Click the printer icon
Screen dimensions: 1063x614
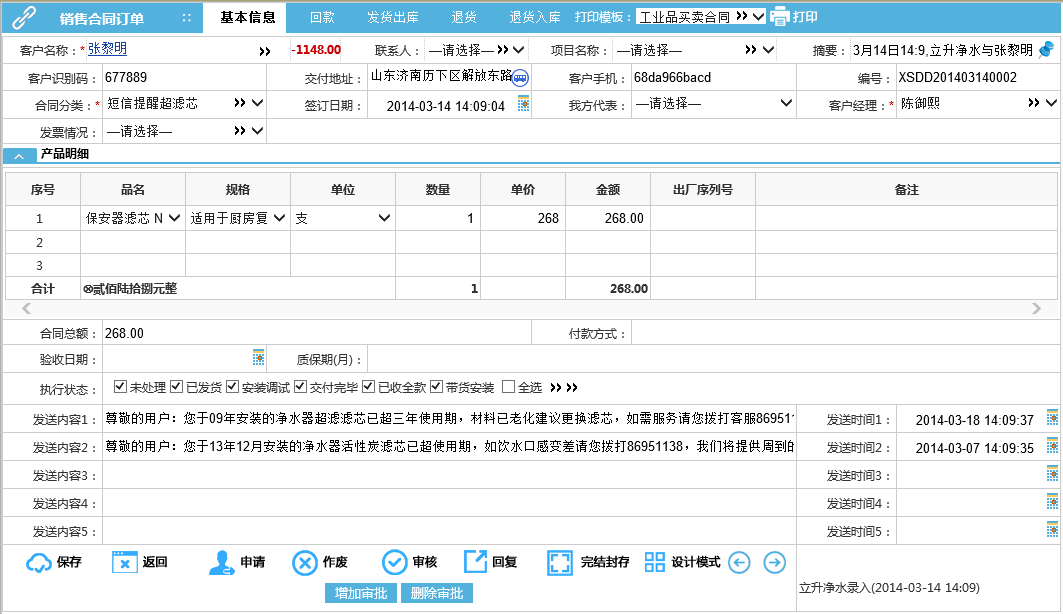(780, 16)
